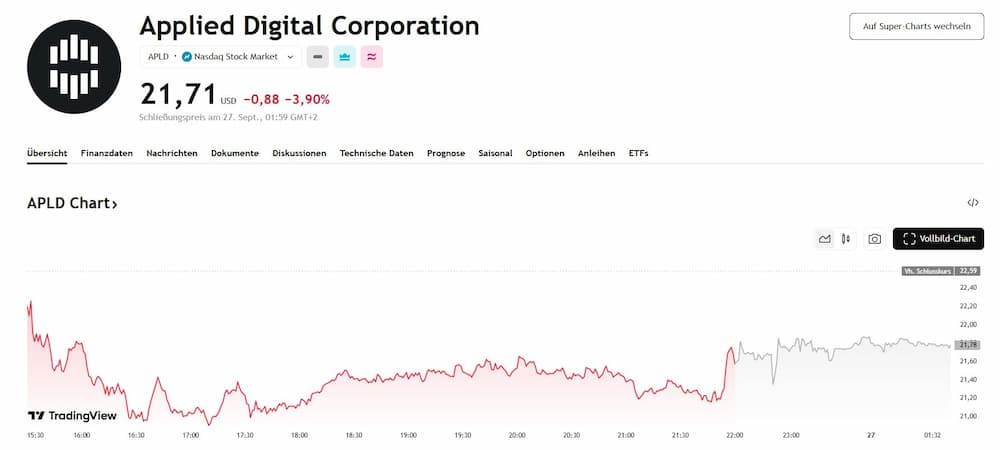Go to the Prognose tab
This screenshot has width=1000, height=450.
tap(445, 153)
